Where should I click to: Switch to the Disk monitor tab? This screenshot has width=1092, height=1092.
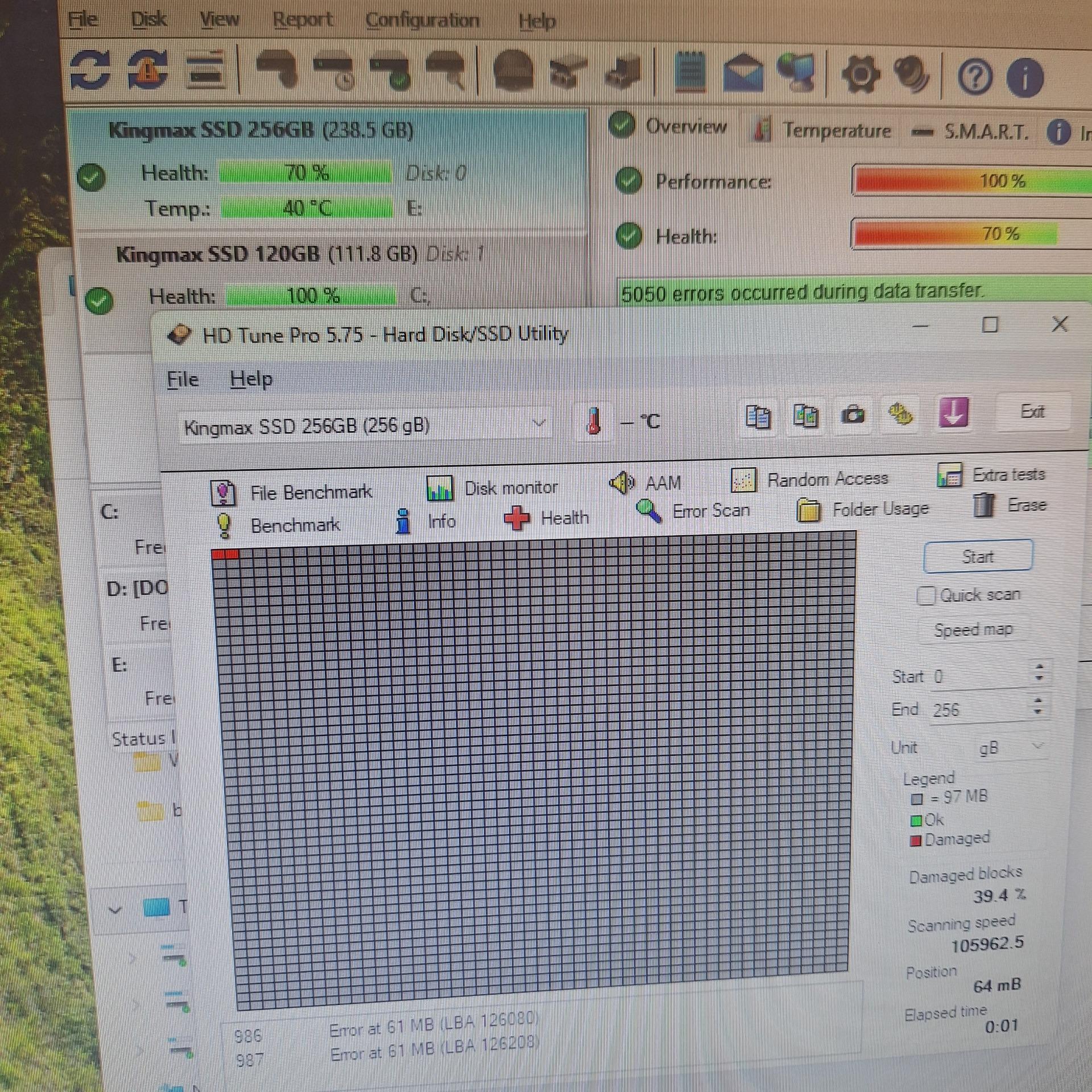pyautogui.click(x=492, y=488)
